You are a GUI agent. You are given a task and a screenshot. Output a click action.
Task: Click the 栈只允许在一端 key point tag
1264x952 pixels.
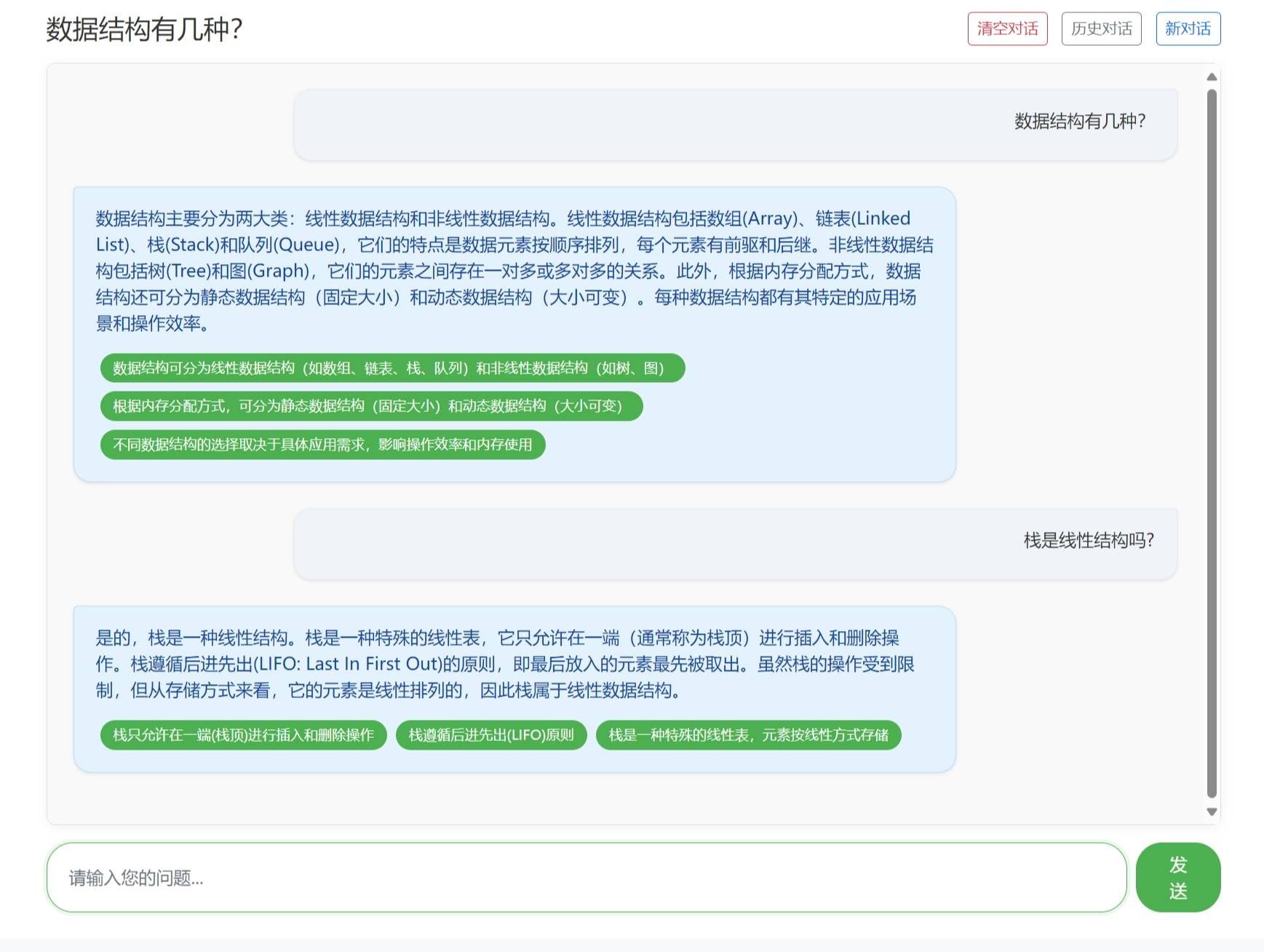point(243,735)
